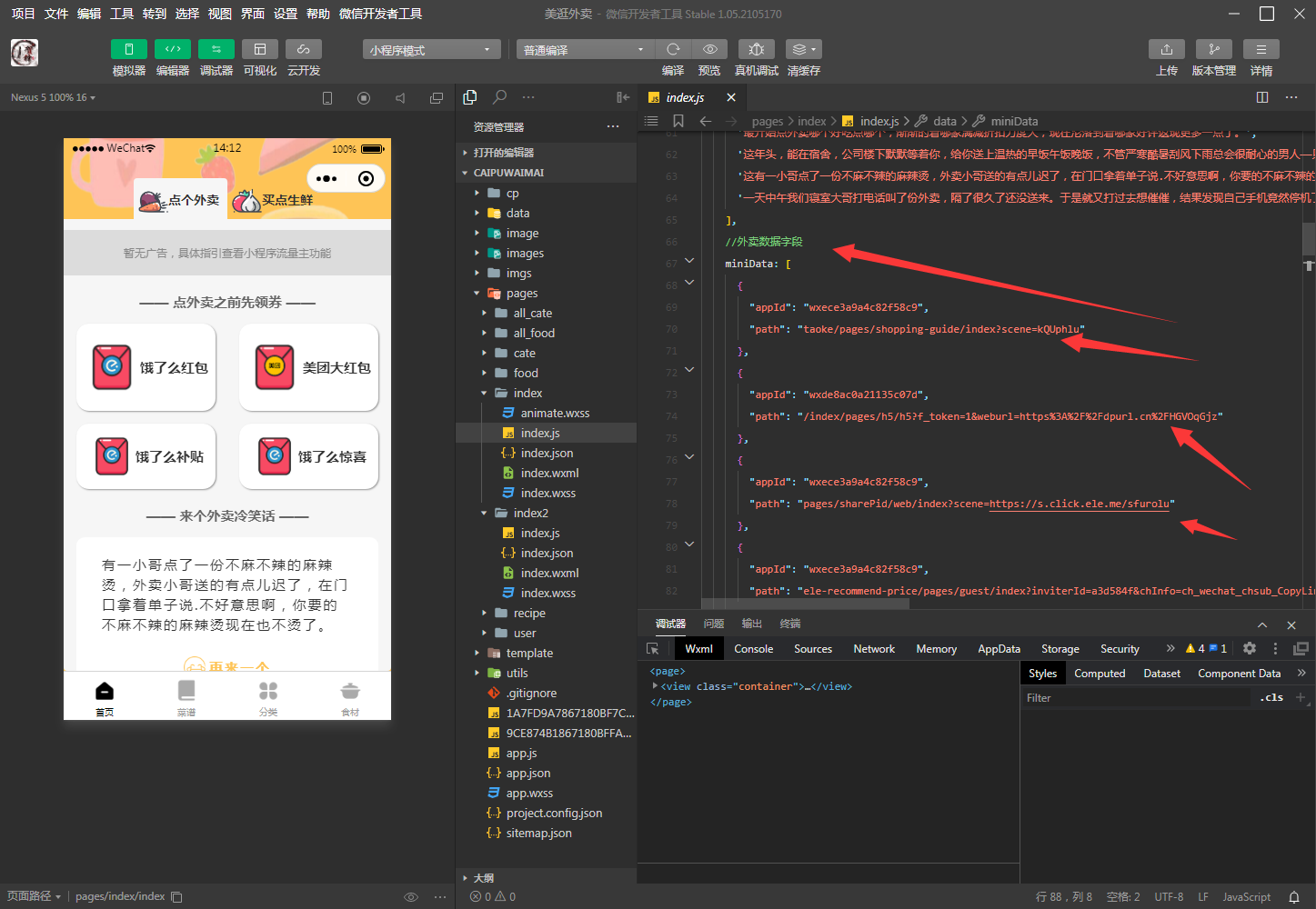The width and height of the screenshot is (1316, 909).
Task: Close the index.js editor tab
Action: [x=731, y=97]
